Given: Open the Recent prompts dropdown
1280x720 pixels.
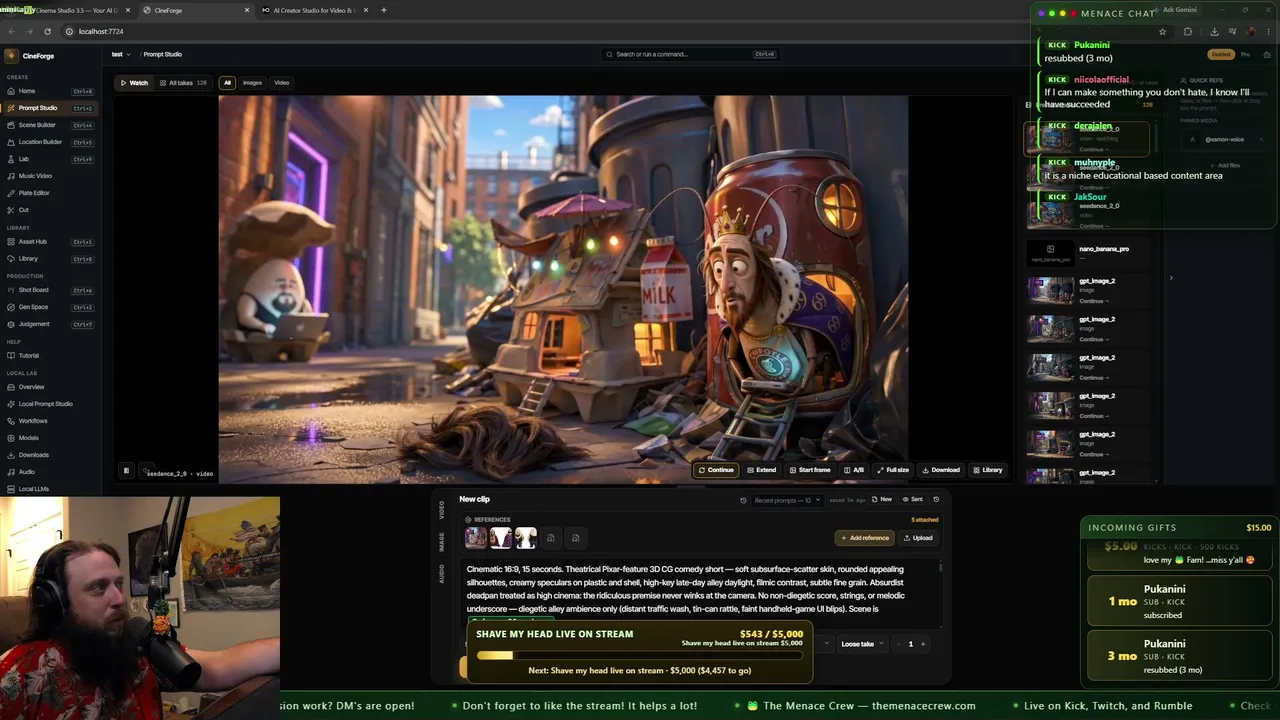Looking at the screenshot, I should click(x=788, y=500).
